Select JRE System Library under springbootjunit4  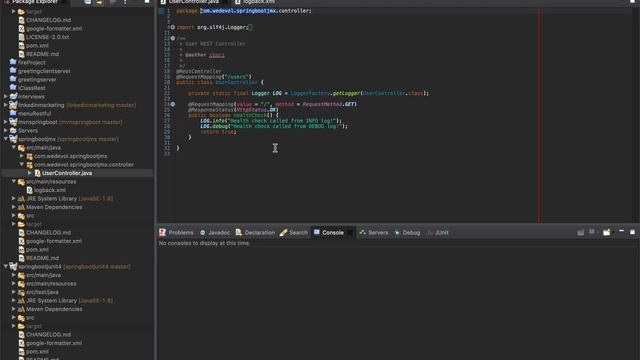click(69, 300)
